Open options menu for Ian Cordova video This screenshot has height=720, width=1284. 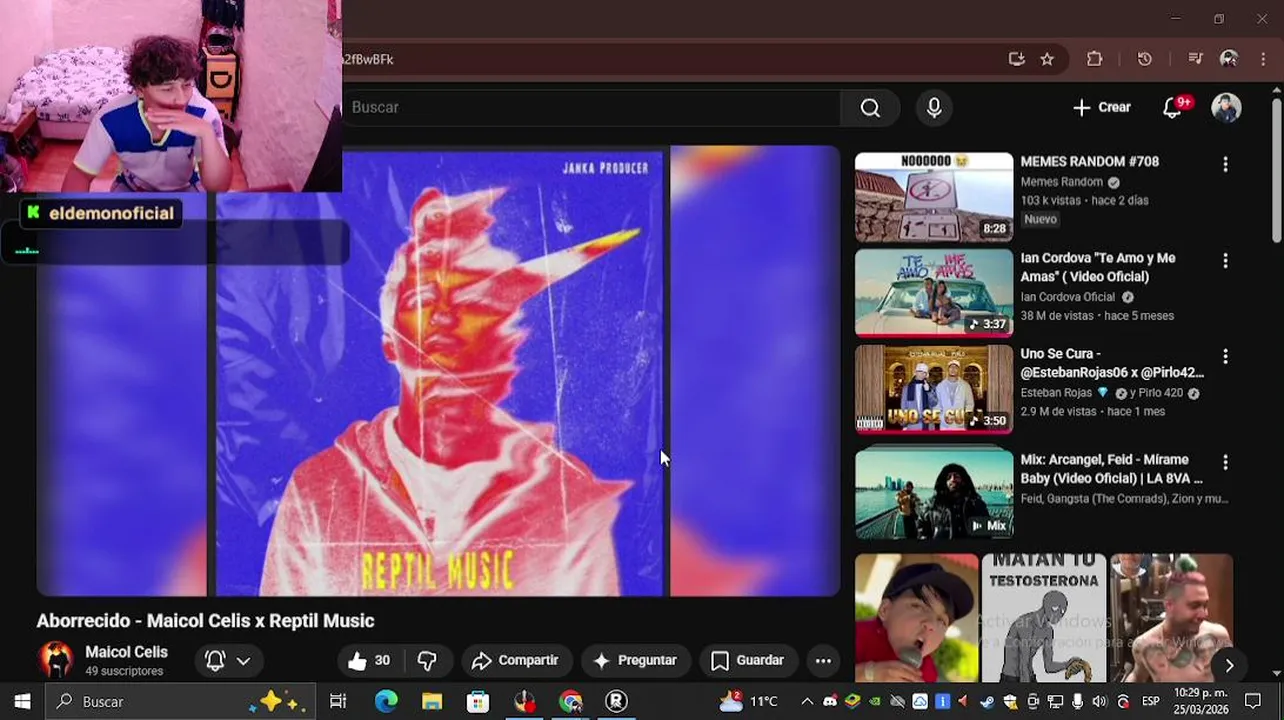[x=1225, y=260]
